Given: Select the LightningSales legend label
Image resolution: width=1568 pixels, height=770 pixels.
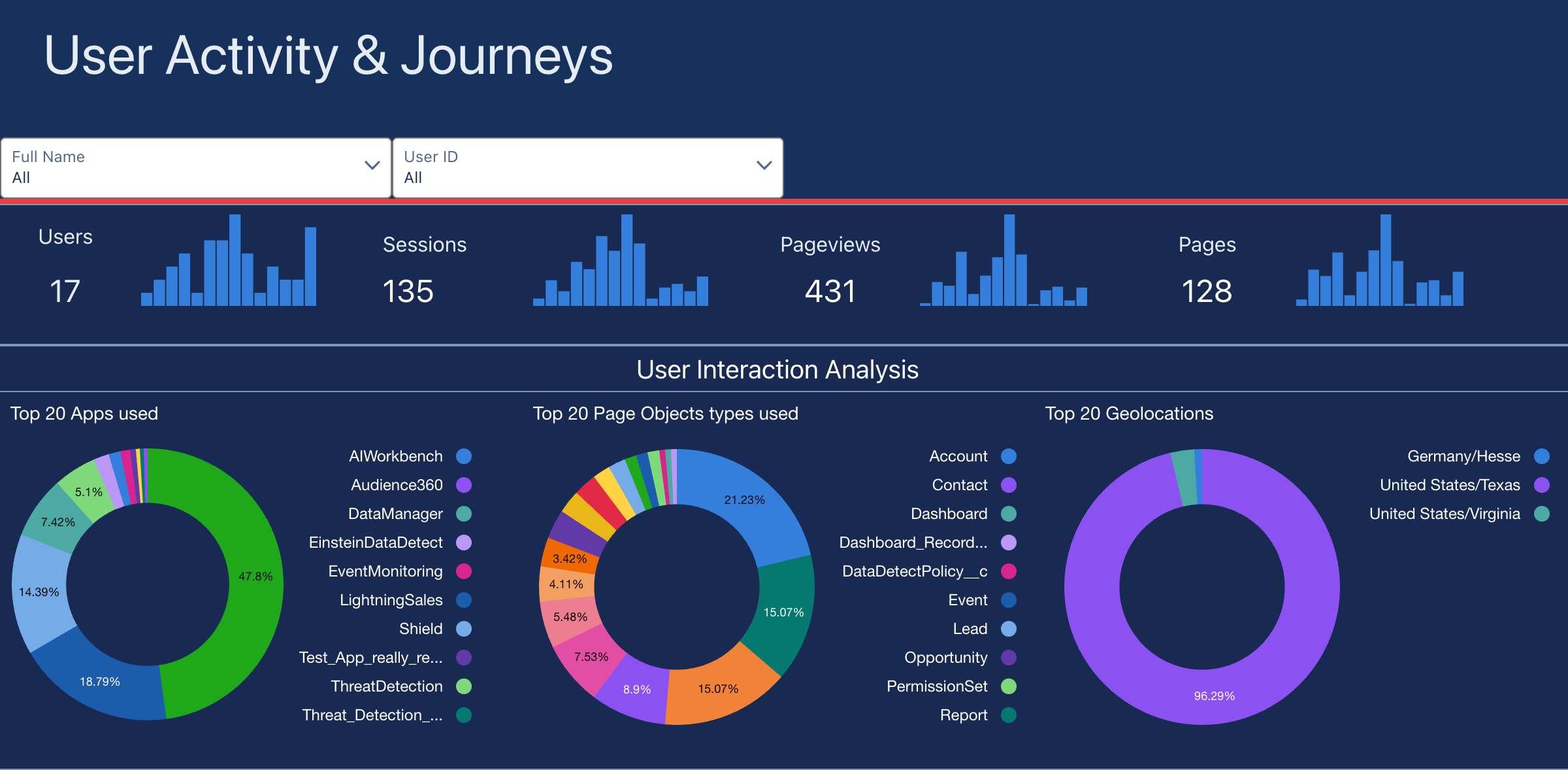Looking at the screenshot, I should point(391,600).
